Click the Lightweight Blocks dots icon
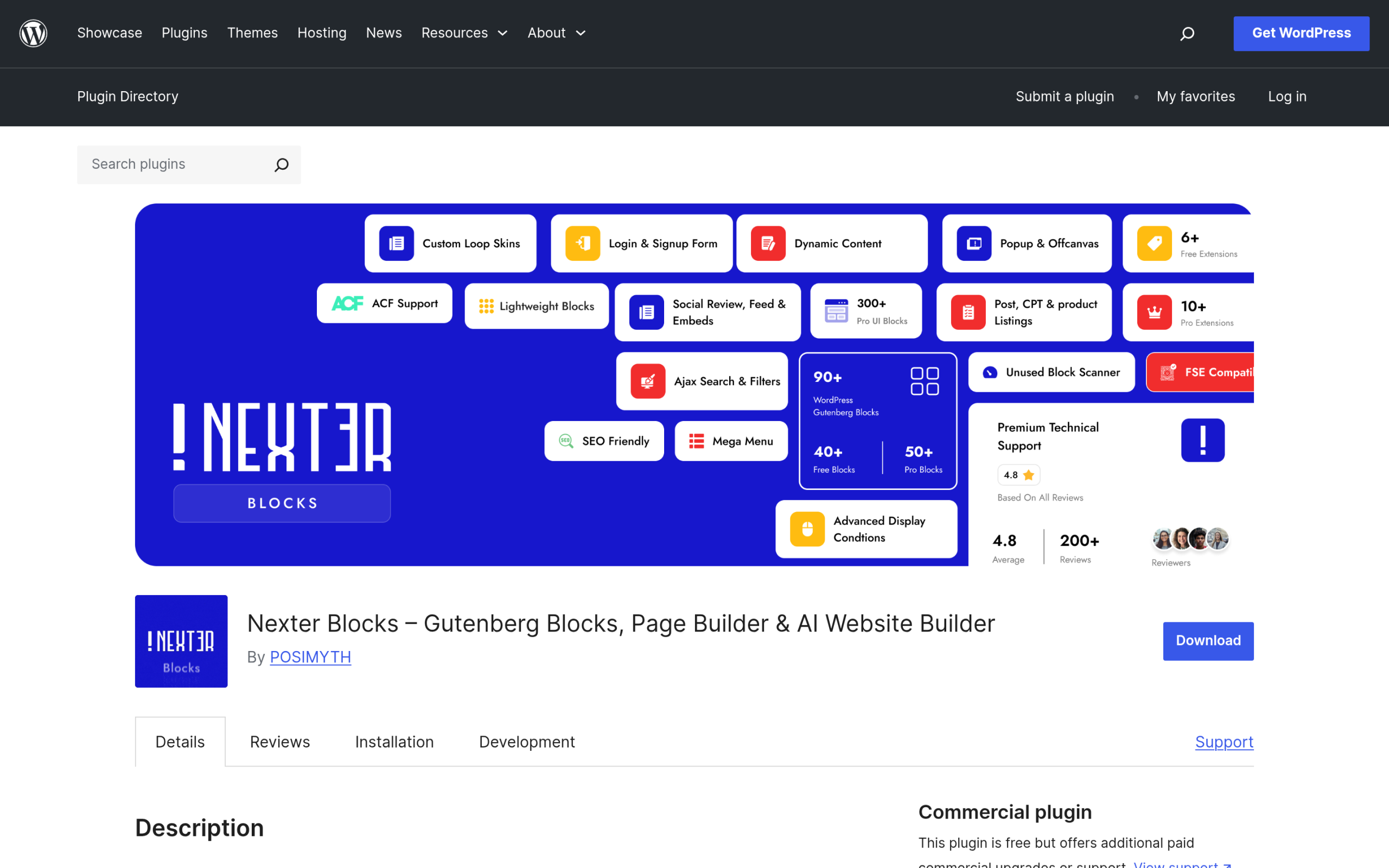The height and width of the screenshot is (868, 1389). (486, 306)
